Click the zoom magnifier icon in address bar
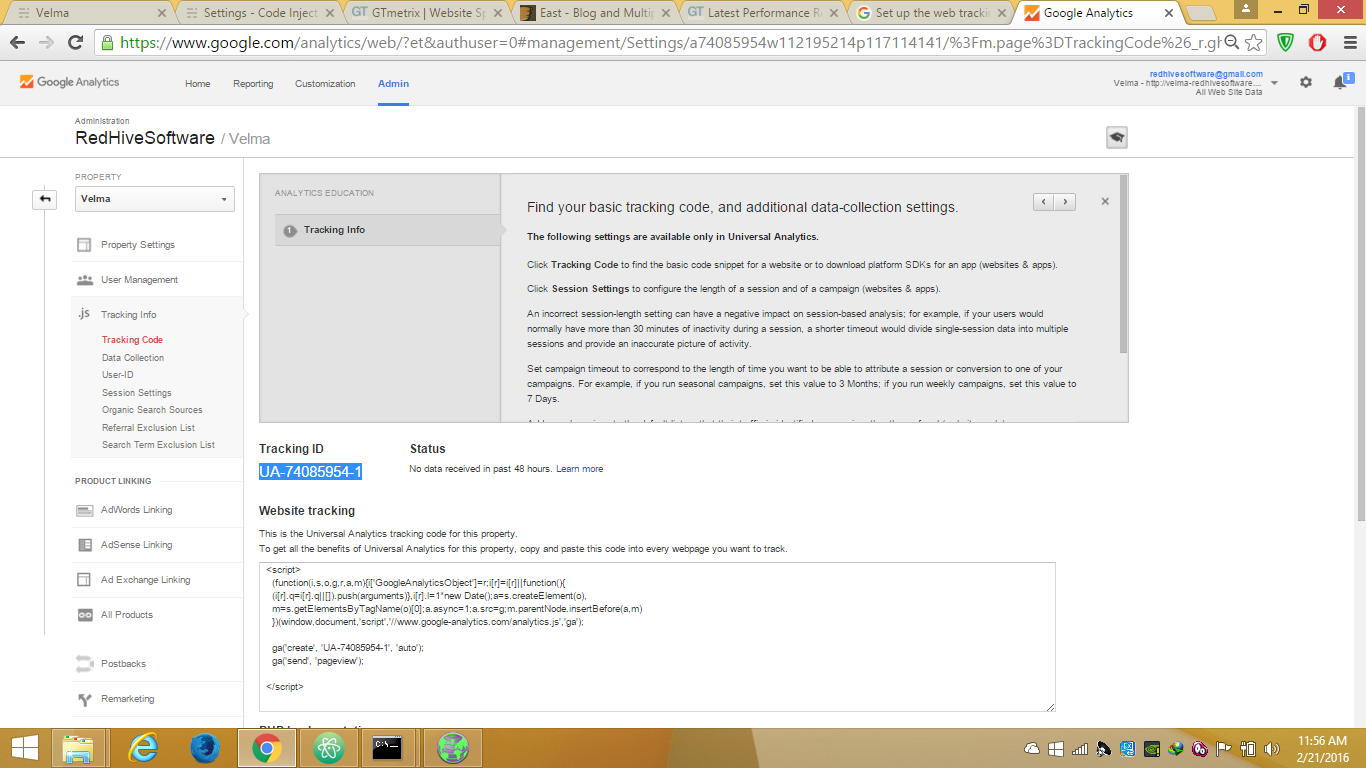 [x=1231, y=43]
